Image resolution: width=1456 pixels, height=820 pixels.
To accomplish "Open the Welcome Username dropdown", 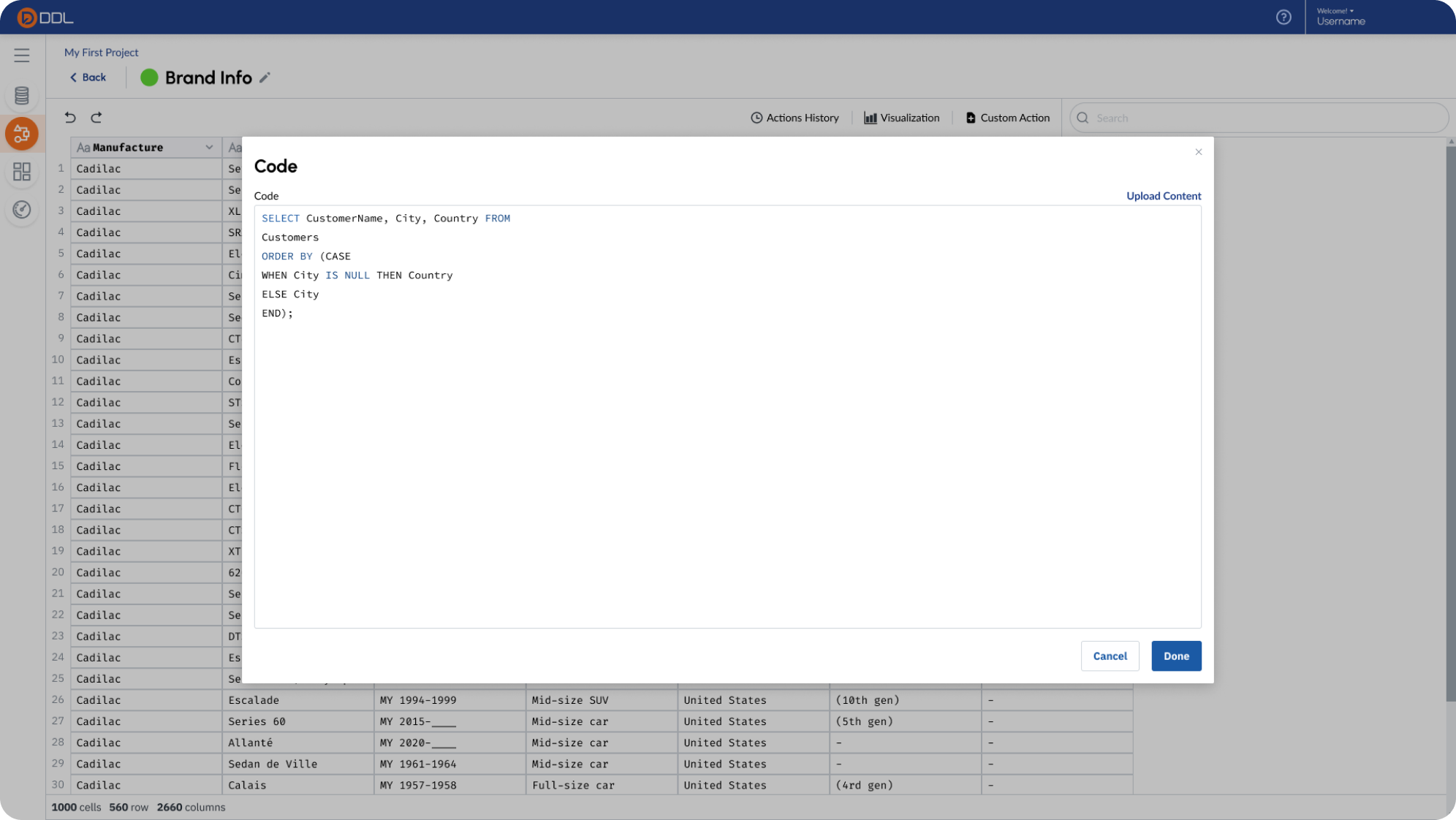I will click(1341, 17).
